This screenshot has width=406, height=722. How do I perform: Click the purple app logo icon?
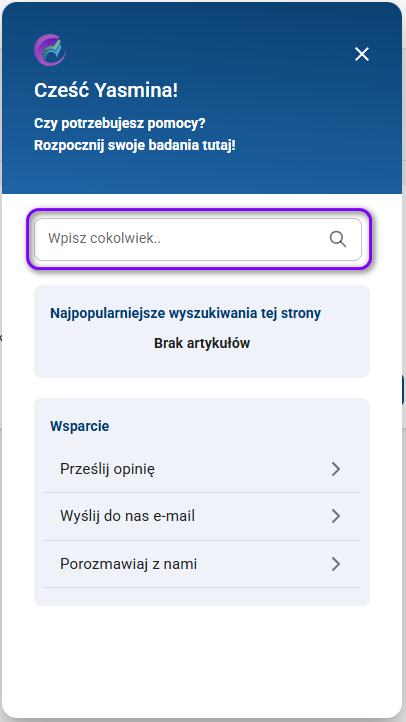[50, 50]
